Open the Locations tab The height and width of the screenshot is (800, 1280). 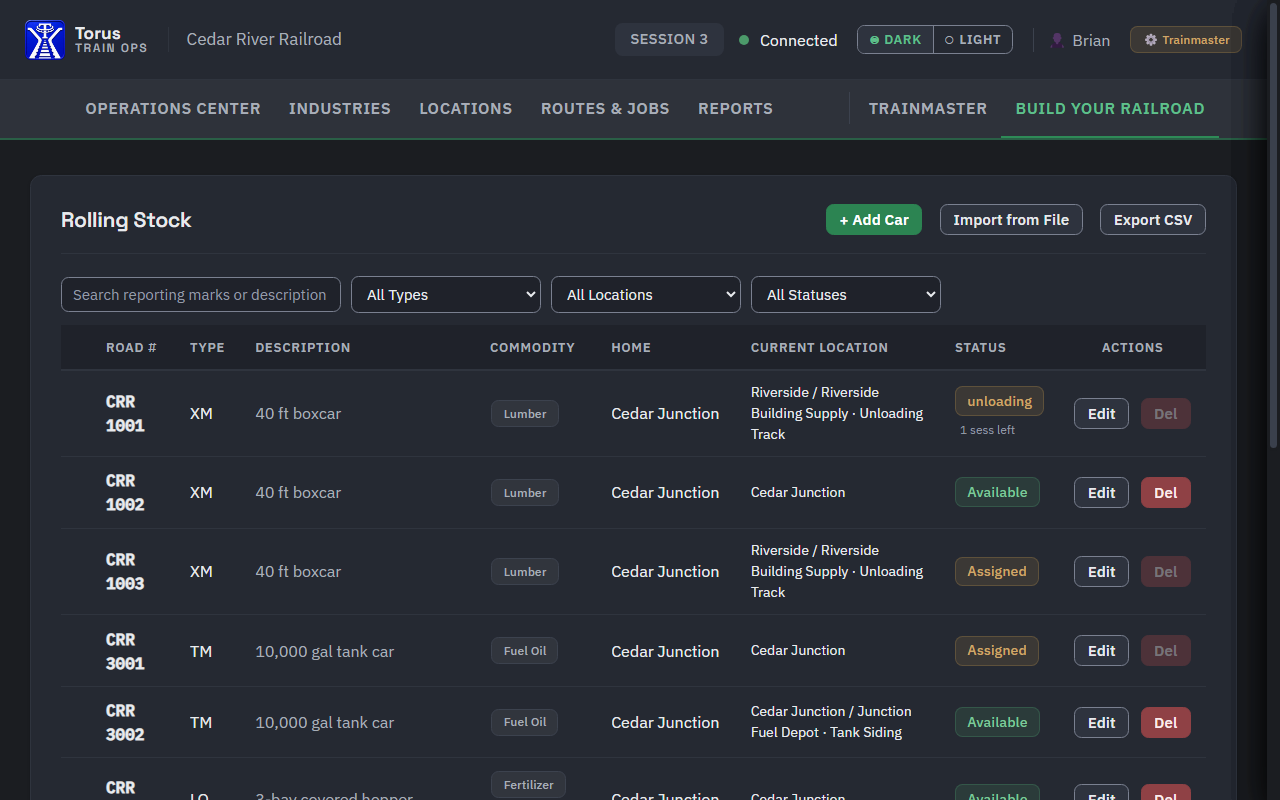coord(466,109)
